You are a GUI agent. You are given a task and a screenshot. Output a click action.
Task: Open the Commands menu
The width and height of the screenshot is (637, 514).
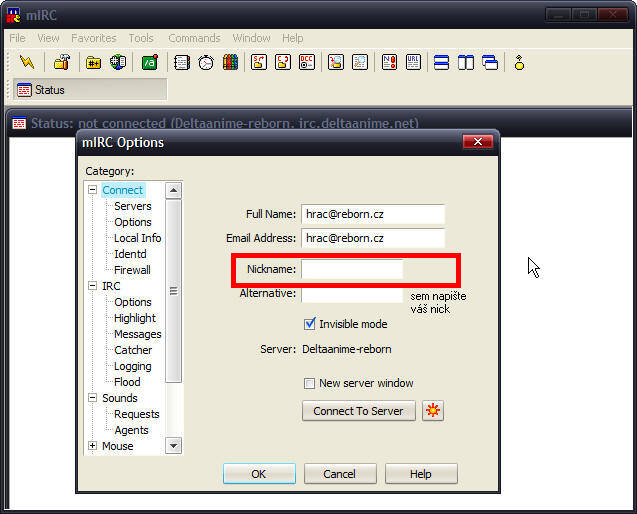pos(194,38)
